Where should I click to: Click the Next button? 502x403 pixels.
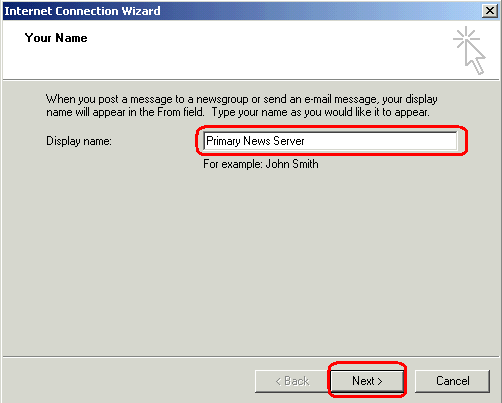pos(367,381)
